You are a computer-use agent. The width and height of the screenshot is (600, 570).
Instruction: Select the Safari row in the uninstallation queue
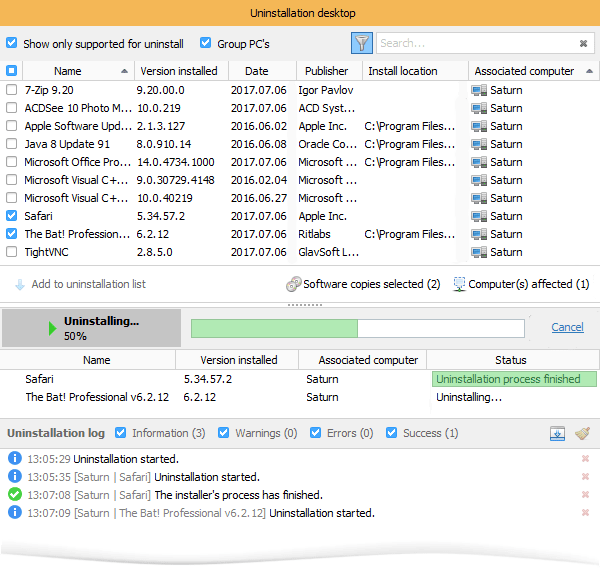(298, 379)
